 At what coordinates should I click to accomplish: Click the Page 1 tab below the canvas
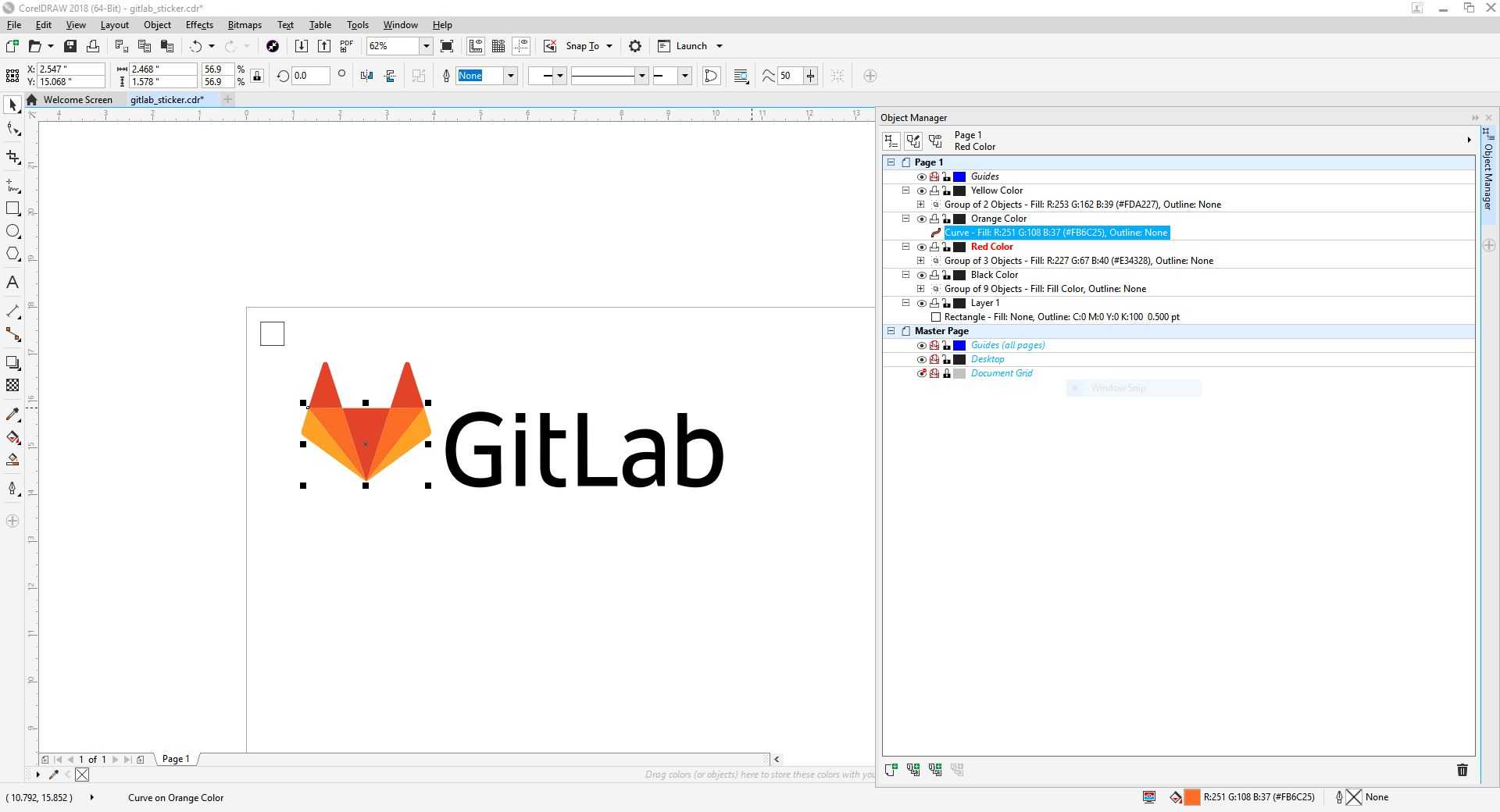coord(176,759)
